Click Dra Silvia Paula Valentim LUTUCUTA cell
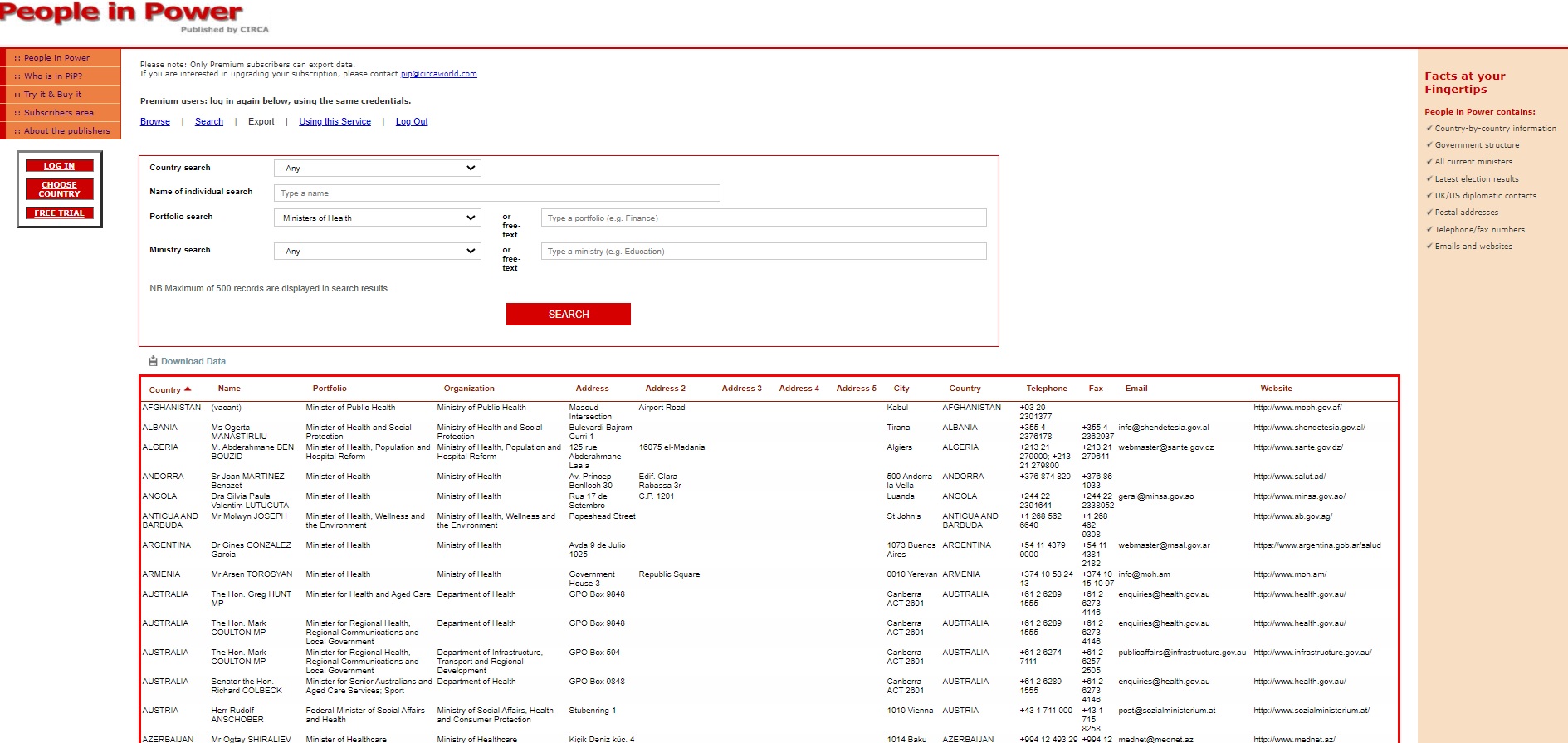The image size is (1568, 743). pos(250,501)
